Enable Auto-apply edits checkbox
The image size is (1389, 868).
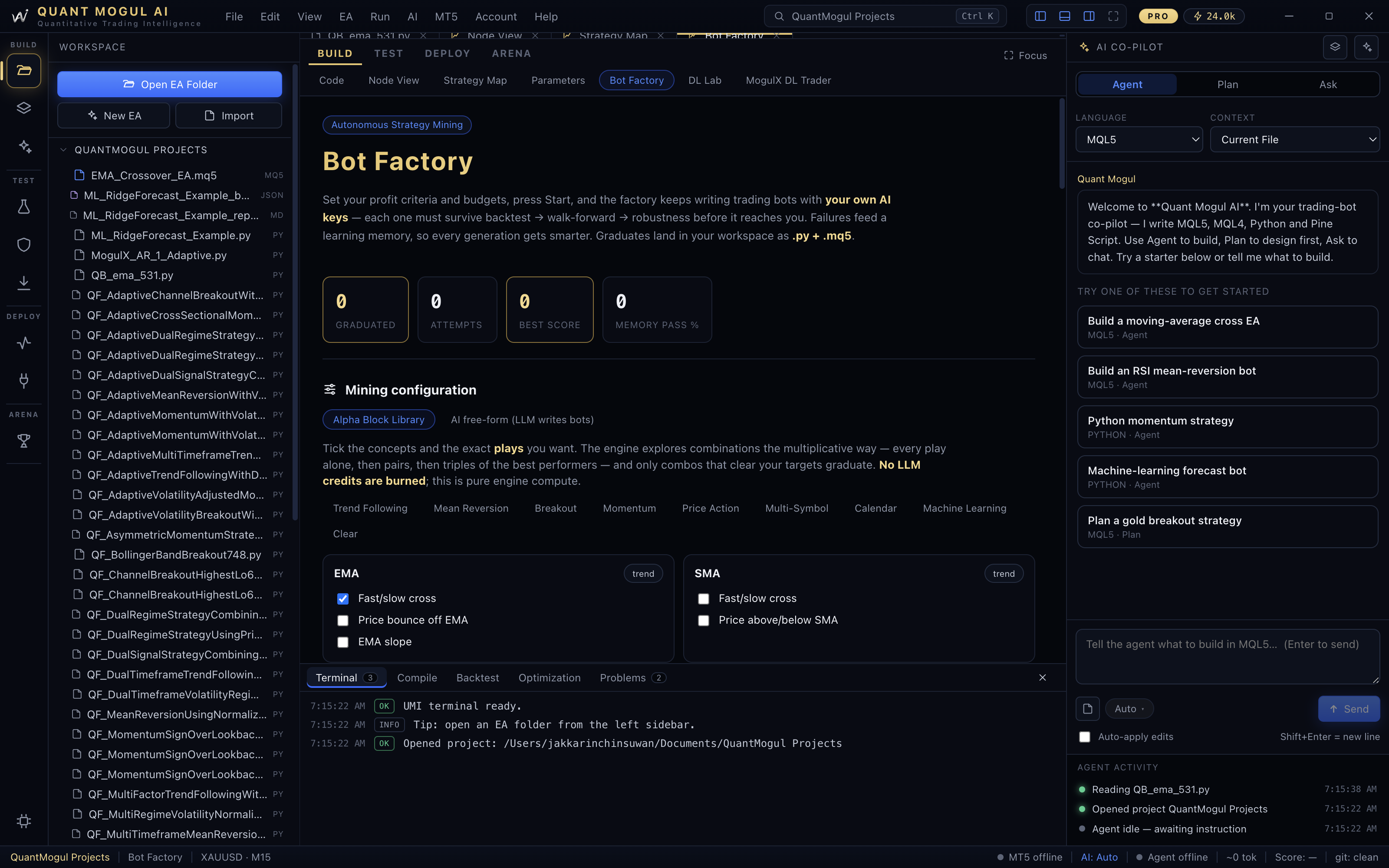[1084, 736]
